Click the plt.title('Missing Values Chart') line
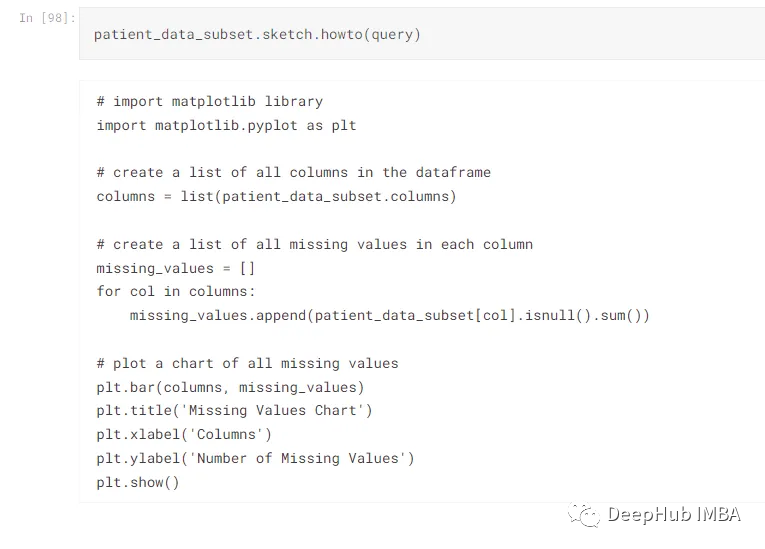 (x=235, y=410)
